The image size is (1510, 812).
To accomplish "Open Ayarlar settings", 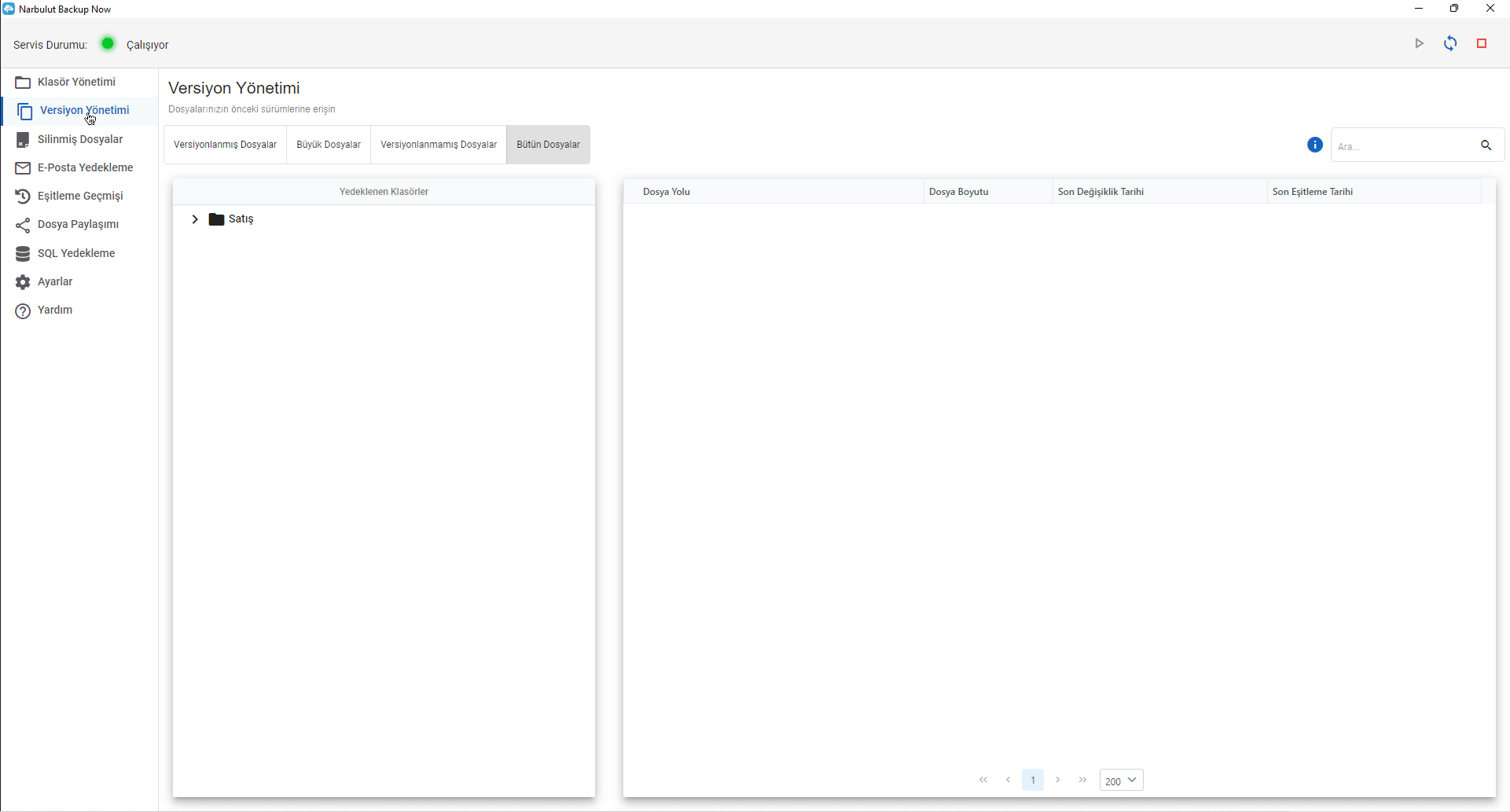I will click(55, 281).
